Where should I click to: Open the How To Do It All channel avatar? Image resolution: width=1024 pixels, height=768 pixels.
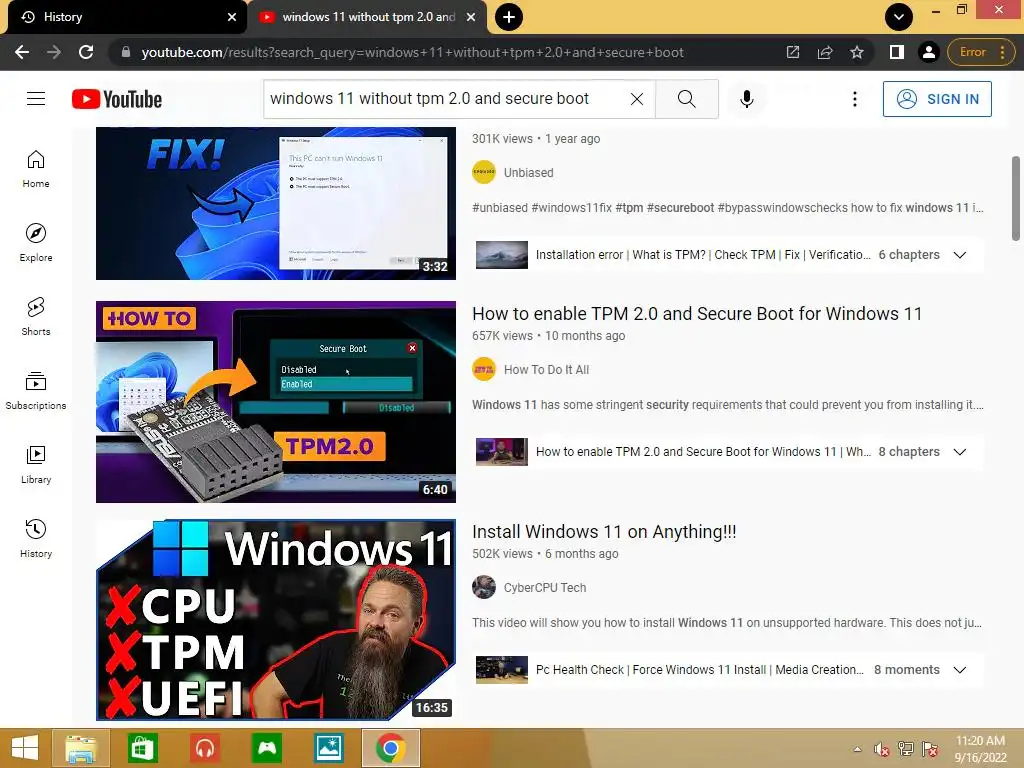click(484, 370)
